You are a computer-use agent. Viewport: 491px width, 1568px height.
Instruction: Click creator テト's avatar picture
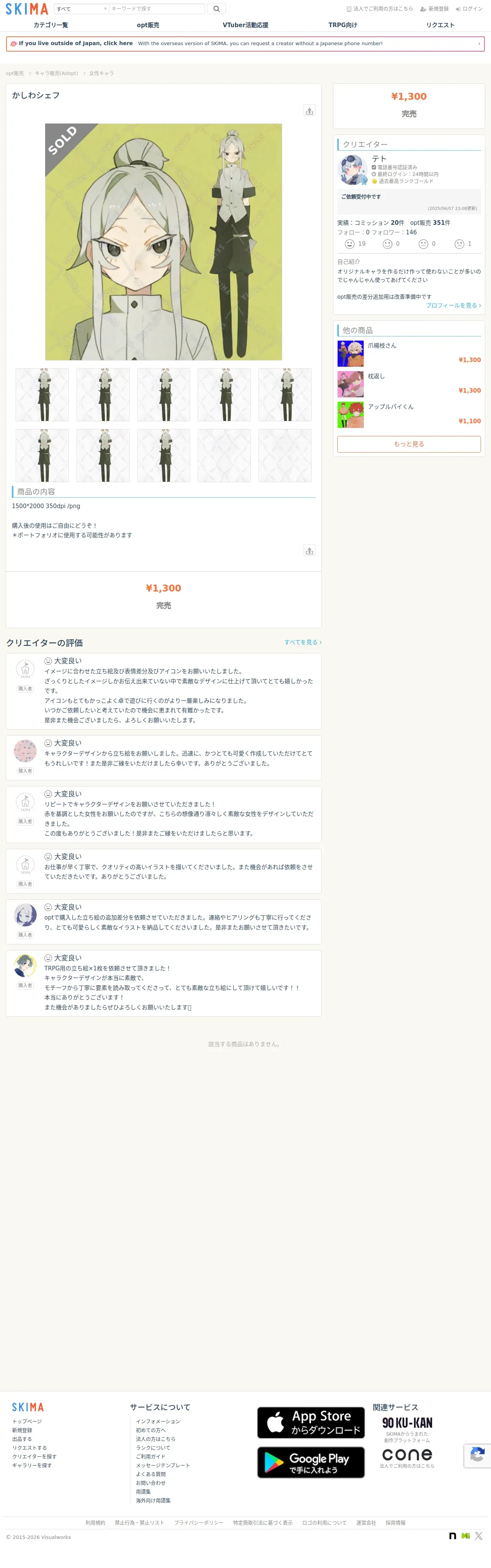coord(352,170)
